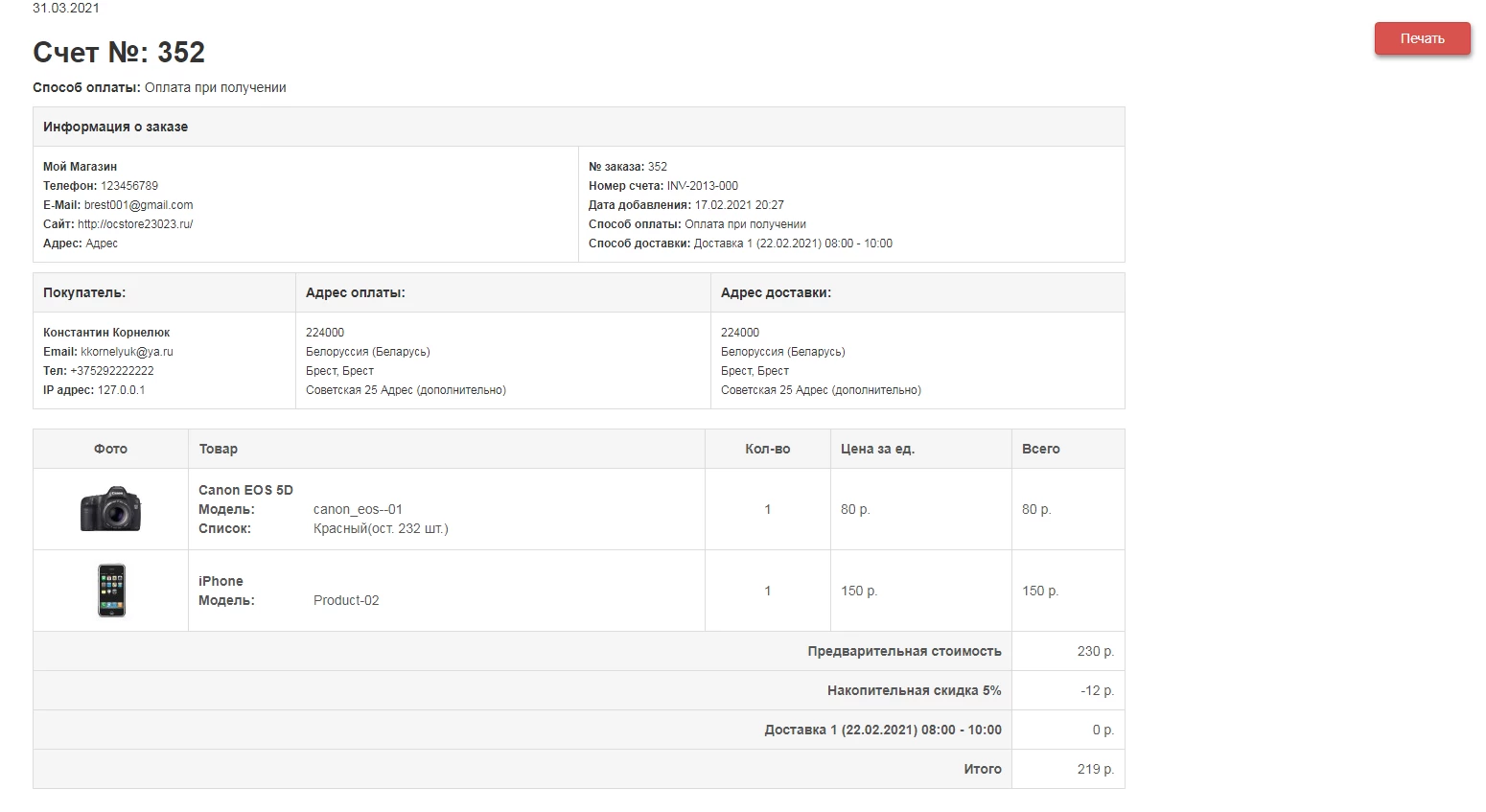
Task: Click the iPhone product name text
Action: coord(221,581)
